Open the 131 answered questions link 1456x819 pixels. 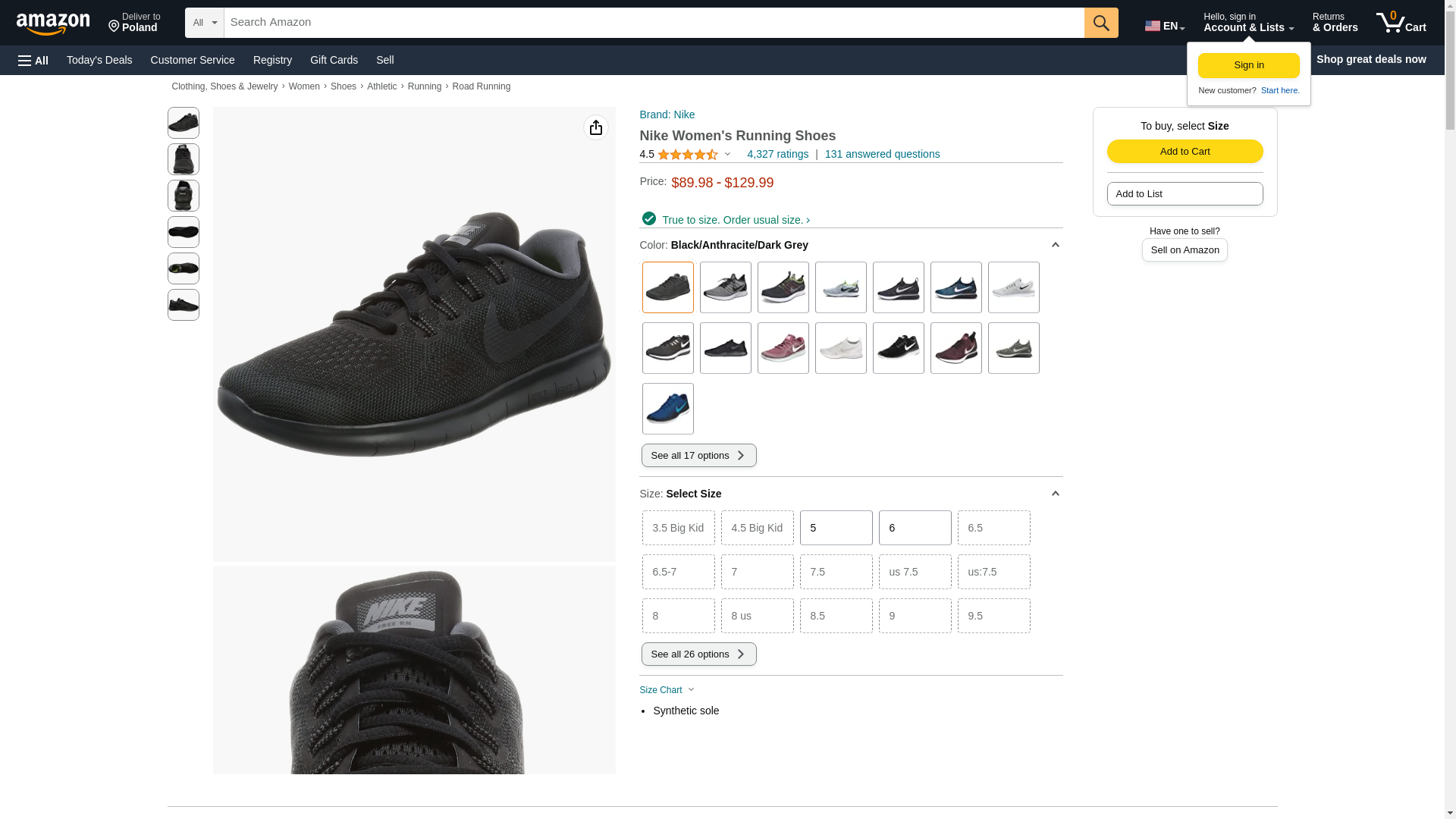(x=882, y=154)
